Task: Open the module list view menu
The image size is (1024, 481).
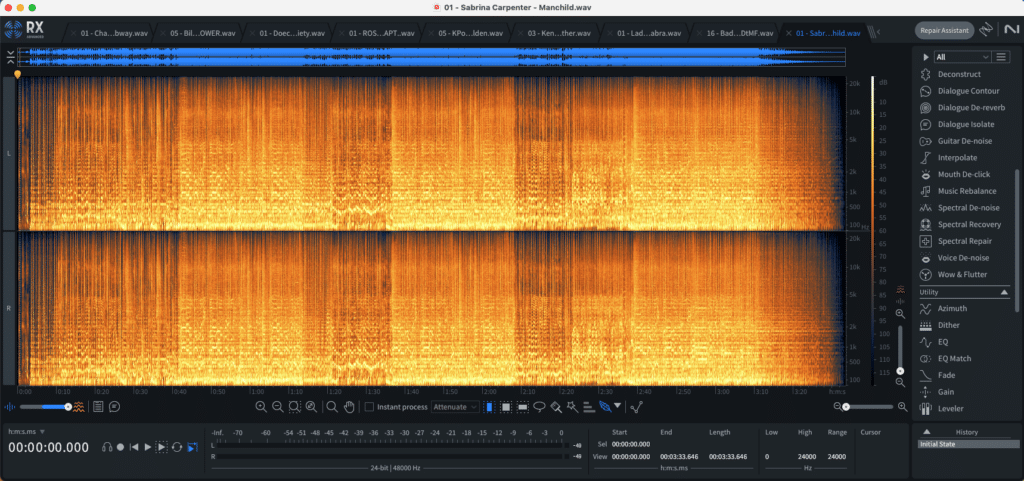Action: coord(1000,57)
